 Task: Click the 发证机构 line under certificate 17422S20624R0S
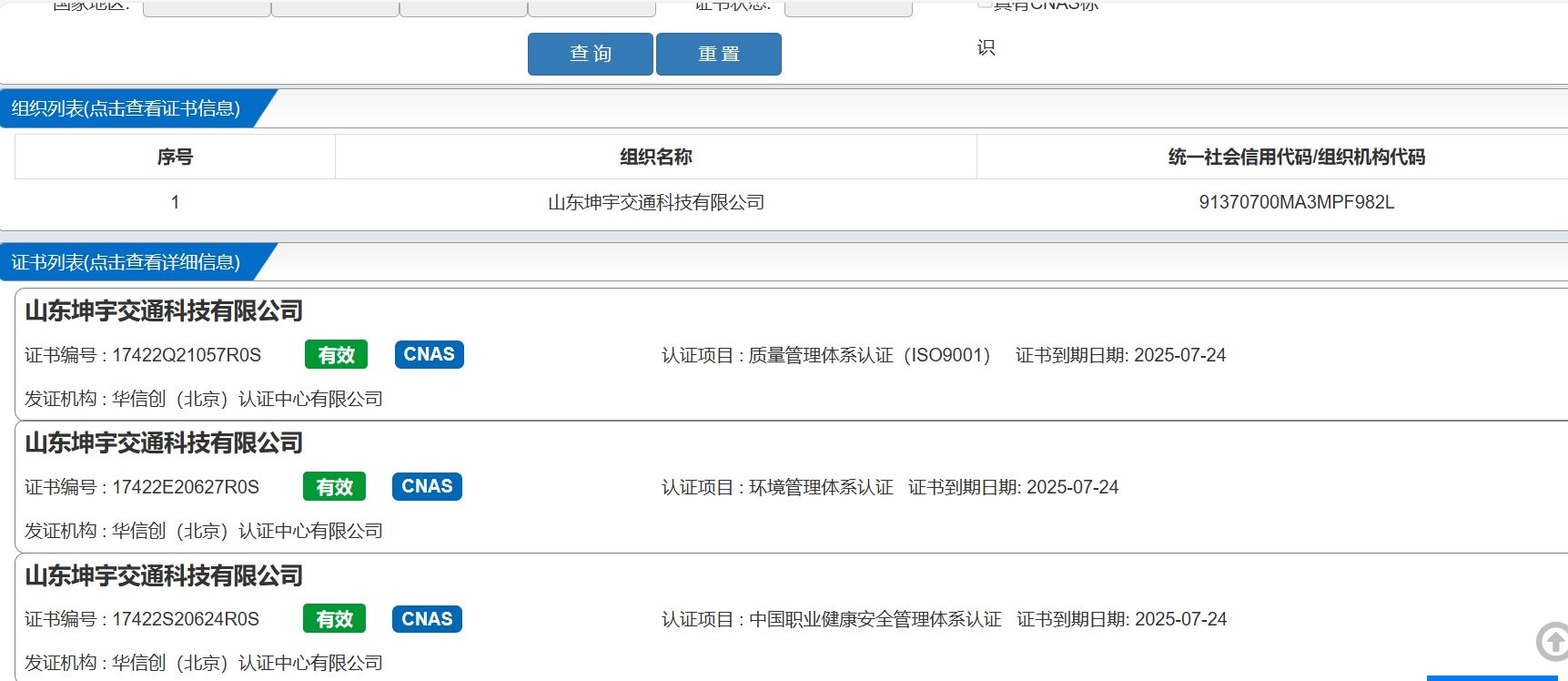pyautogui.click(x=204, y=663)
